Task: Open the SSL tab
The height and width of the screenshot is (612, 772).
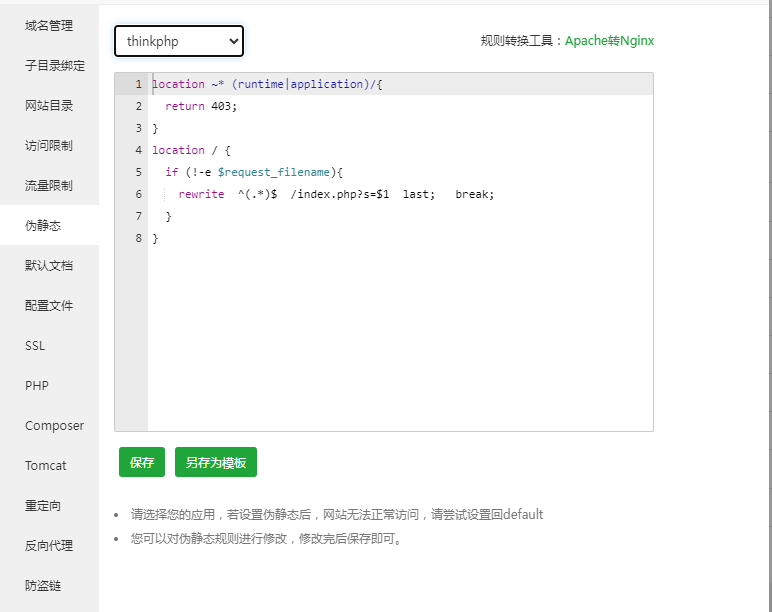Action: tap(49, 345)
